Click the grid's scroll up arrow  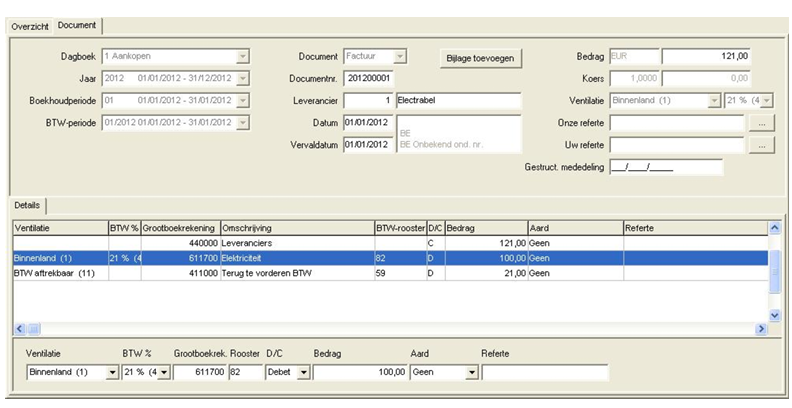pos(775,228)
